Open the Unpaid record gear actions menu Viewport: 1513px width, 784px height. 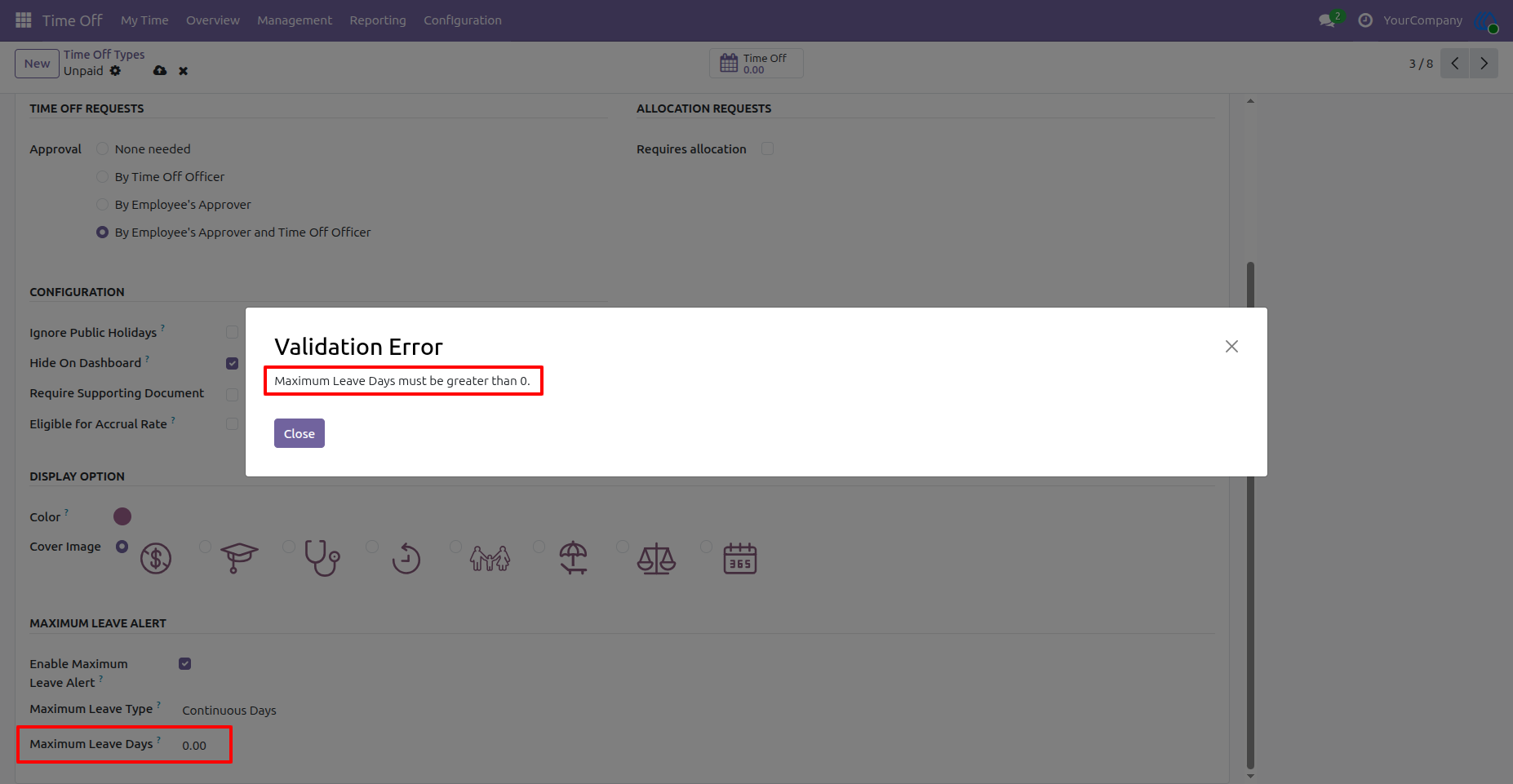[116, 71]
